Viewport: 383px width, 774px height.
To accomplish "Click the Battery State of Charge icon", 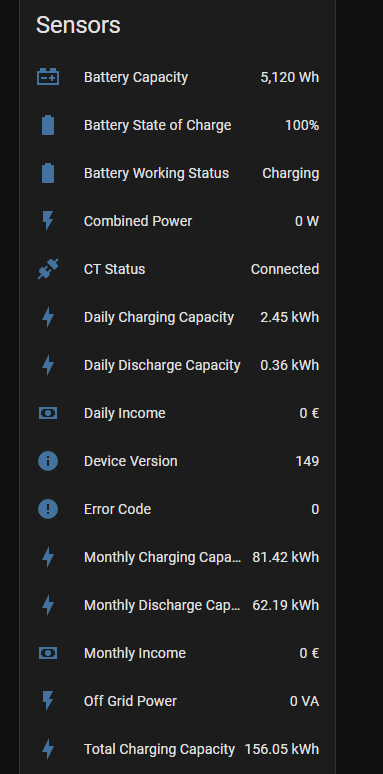I will click(48, 125).
